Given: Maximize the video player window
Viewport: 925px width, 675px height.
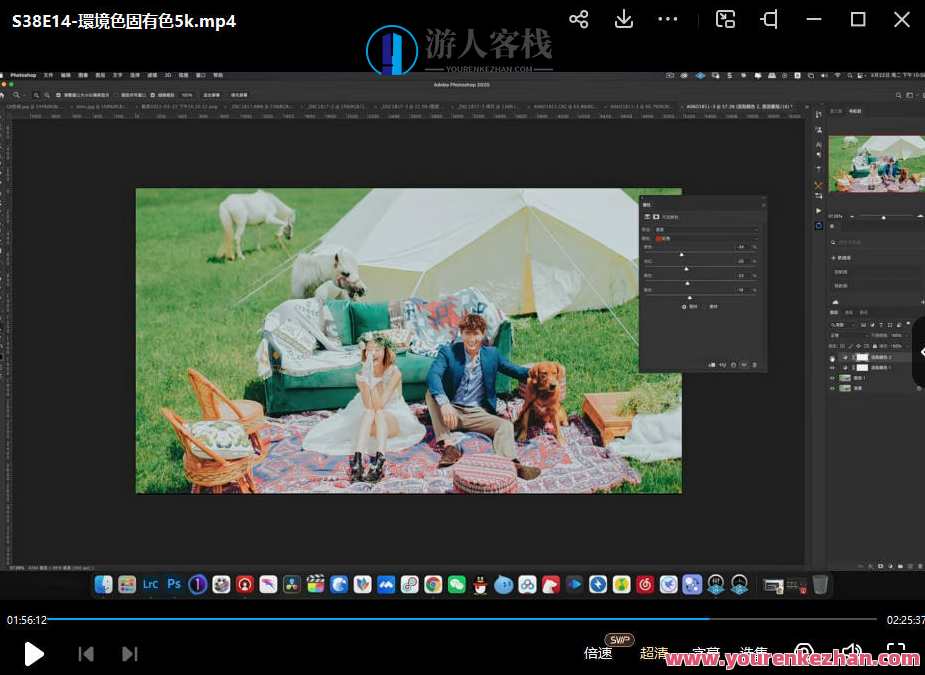Looking at the screenshot, I should (858, 19).
